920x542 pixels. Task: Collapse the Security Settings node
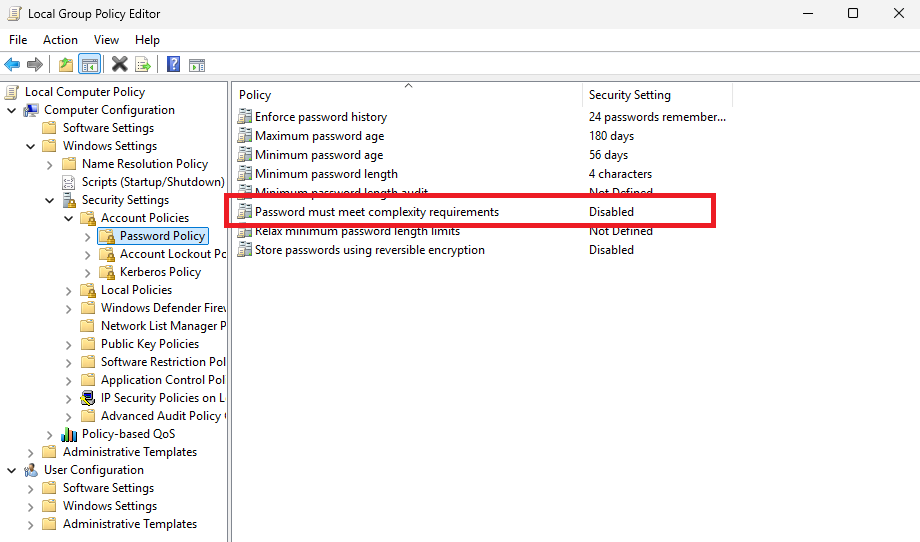pos(49,200)
